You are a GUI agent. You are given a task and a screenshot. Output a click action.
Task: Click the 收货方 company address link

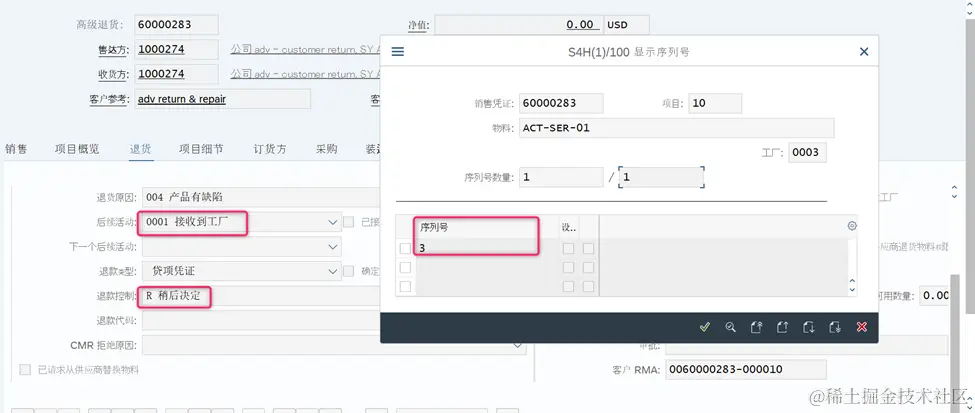click(305, 74)
